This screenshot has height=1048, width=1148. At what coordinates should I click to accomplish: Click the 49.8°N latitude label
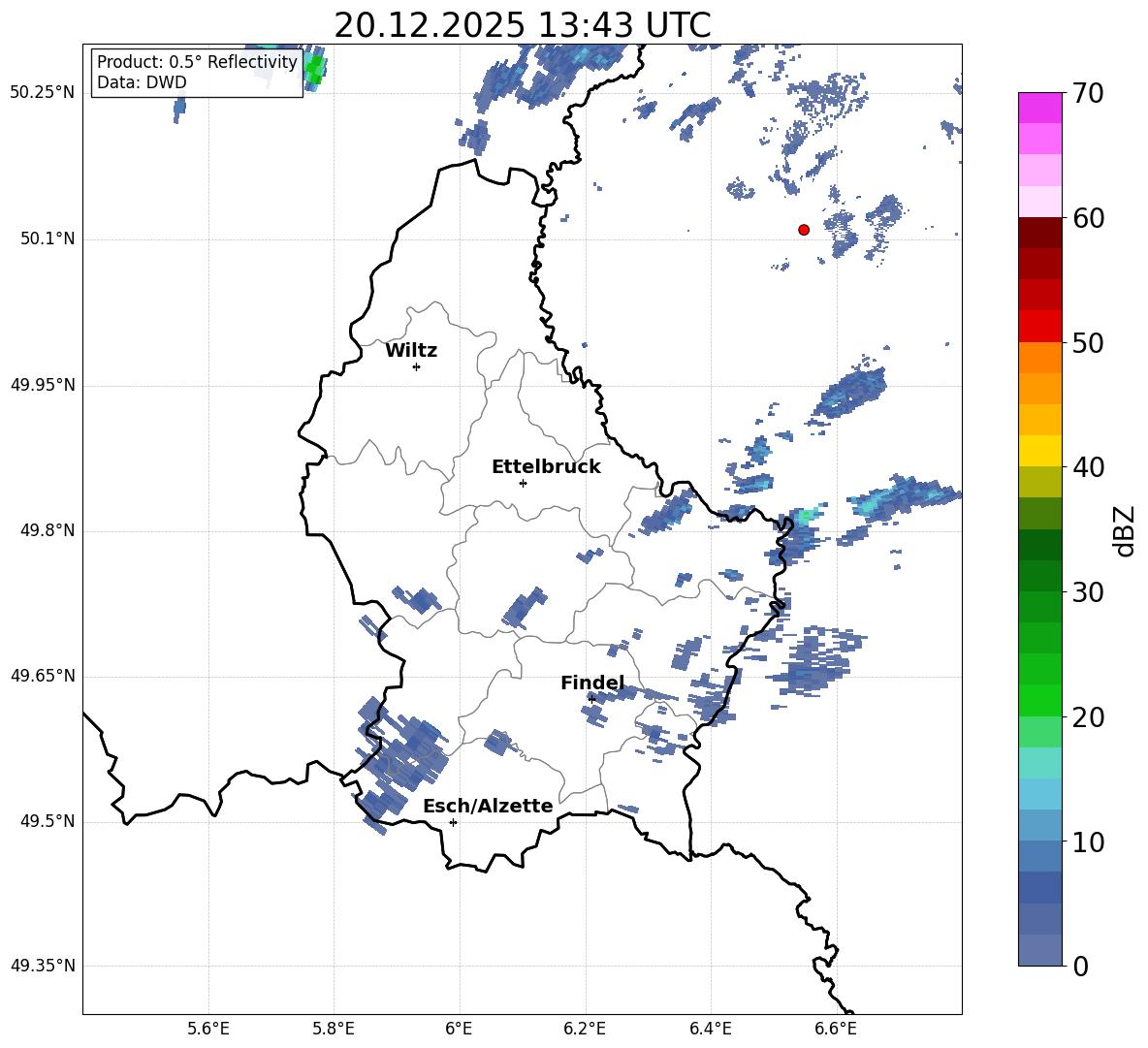coord(48,530)
